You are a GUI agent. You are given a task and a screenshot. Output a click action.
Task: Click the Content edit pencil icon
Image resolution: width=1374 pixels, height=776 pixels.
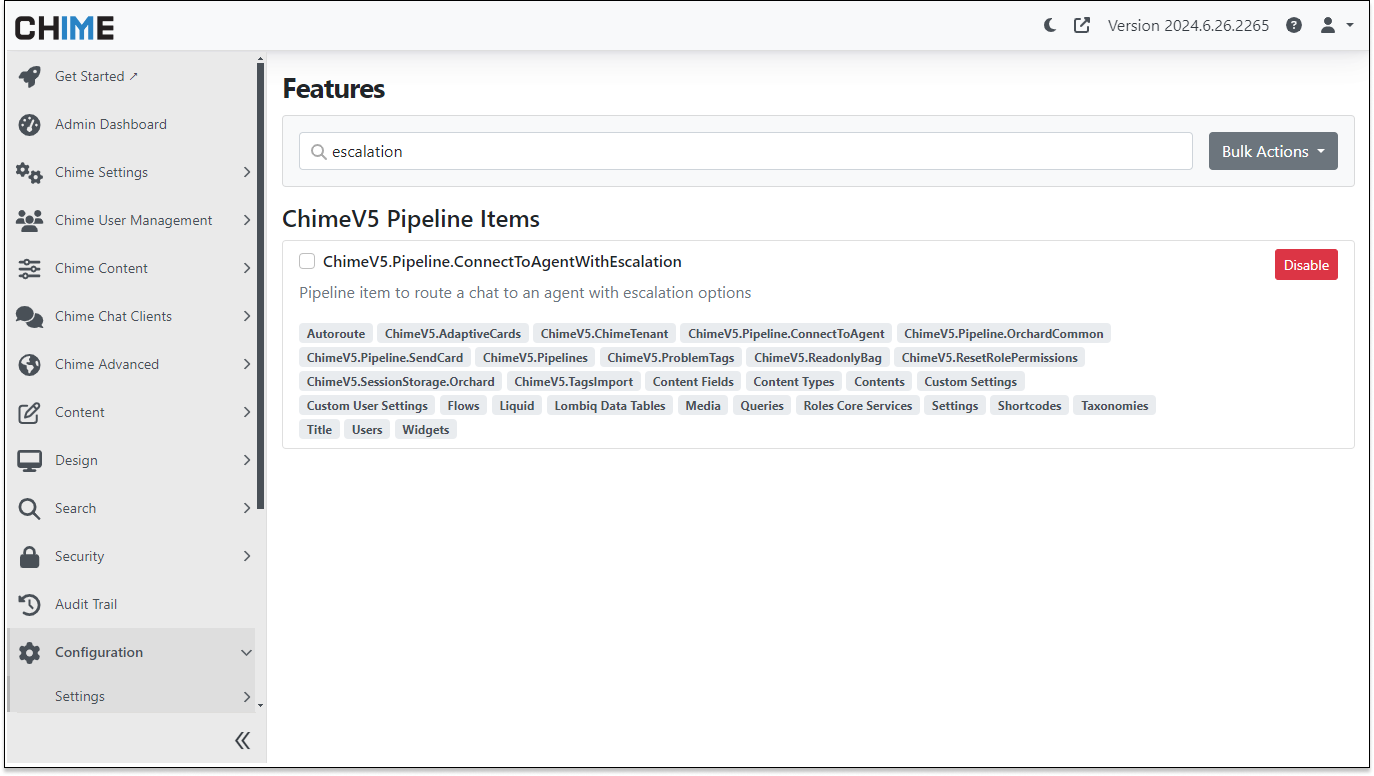pos(30,412)
